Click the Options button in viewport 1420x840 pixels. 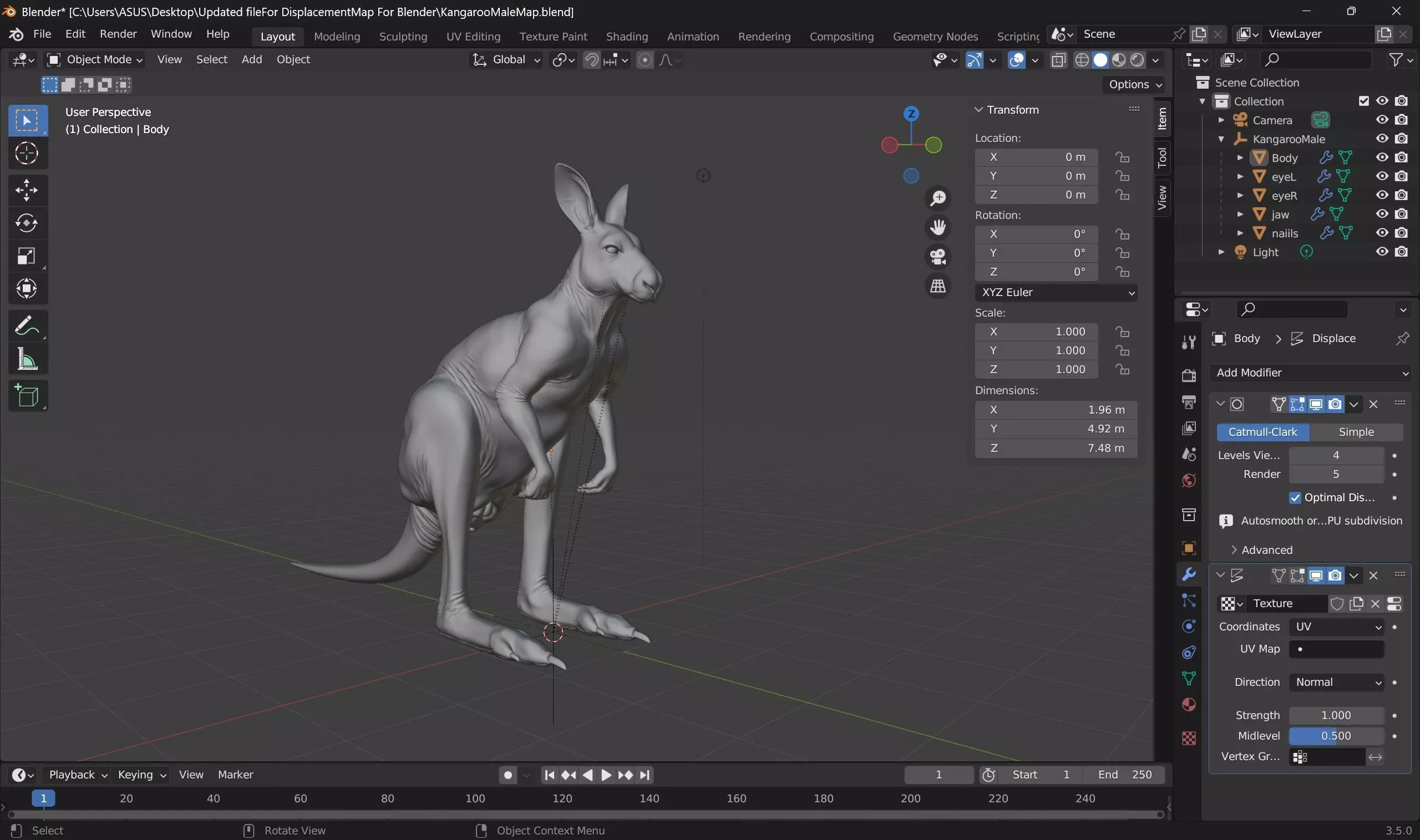pos(1134,84)
